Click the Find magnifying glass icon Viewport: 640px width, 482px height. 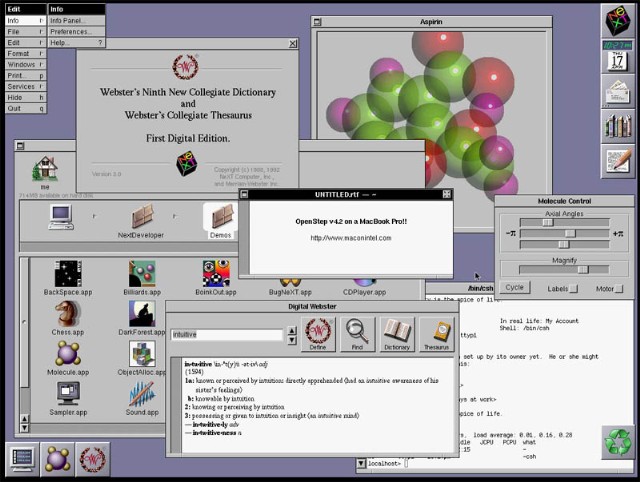(x=357, y=334)
